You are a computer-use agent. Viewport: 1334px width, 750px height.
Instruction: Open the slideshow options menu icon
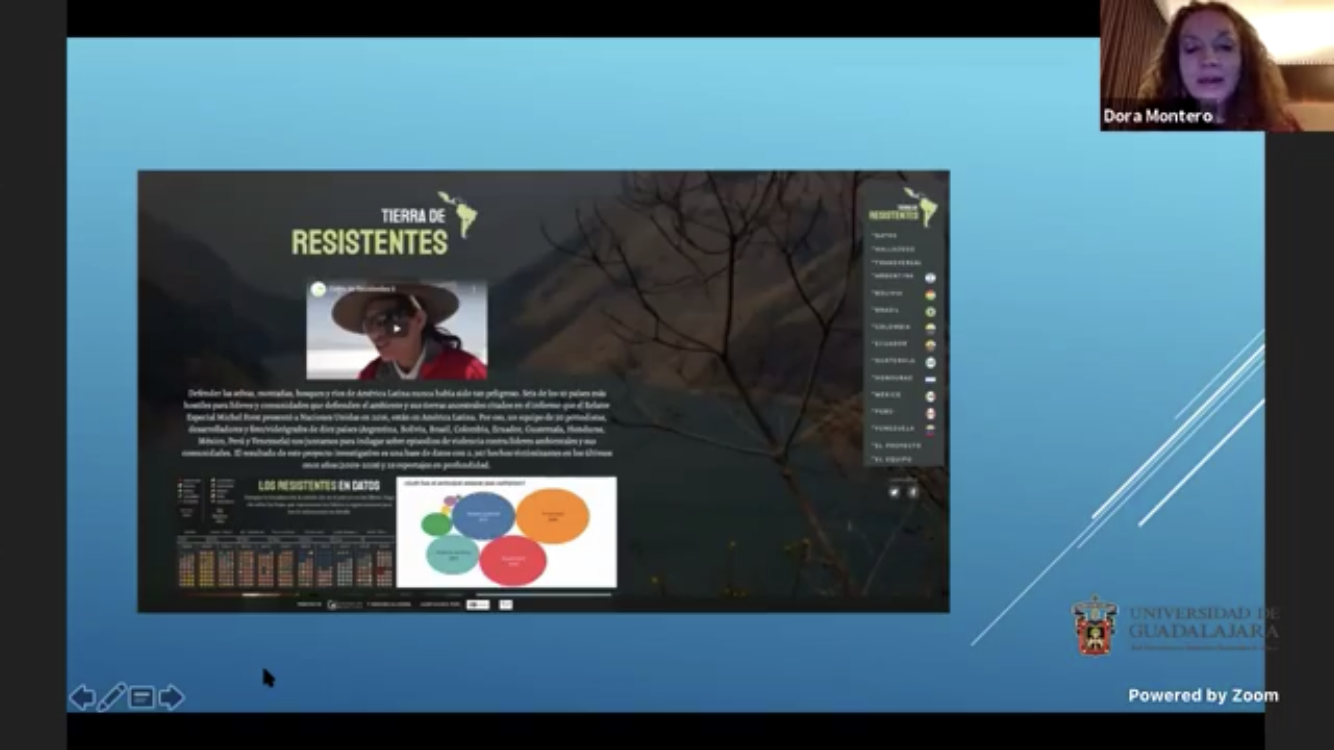click(x=142, y=697)
